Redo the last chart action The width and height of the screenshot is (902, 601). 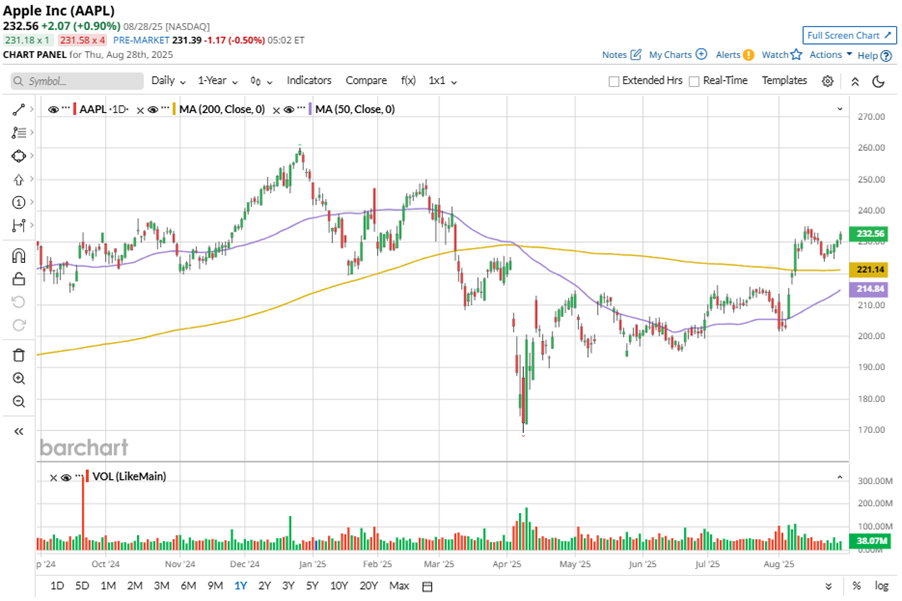pos(18,326)
